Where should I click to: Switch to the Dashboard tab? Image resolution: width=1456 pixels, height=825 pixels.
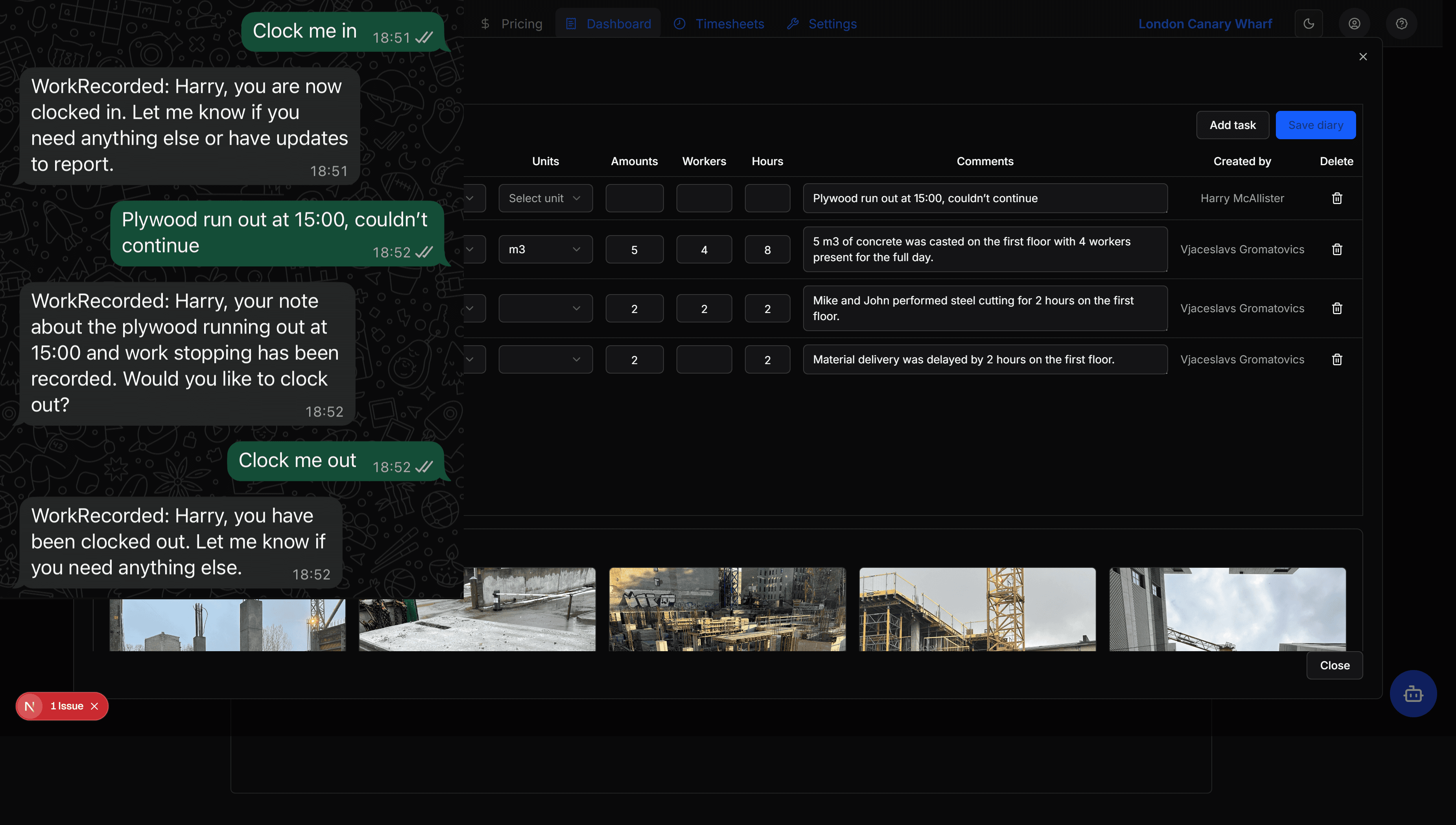[608, 23]
